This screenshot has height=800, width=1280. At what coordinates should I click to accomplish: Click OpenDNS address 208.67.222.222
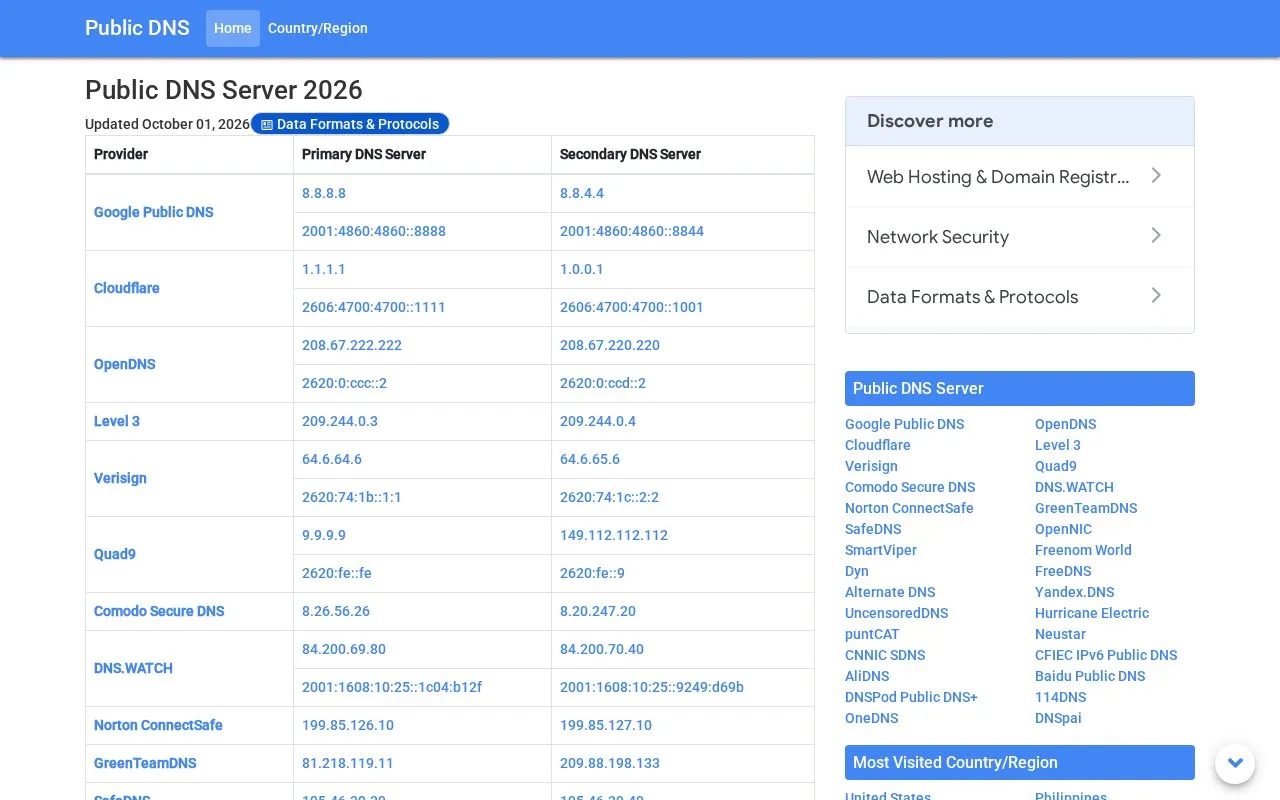coord(352,345)
